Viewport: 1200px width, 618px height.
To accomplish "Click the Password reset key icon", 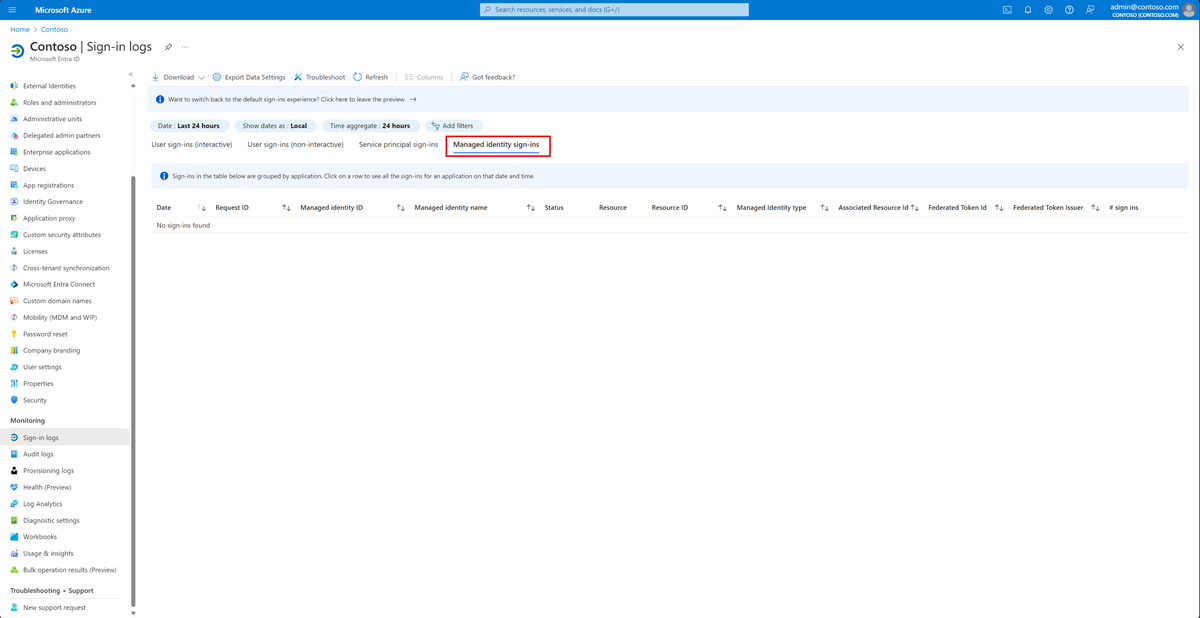I will [x=14, y=334].
